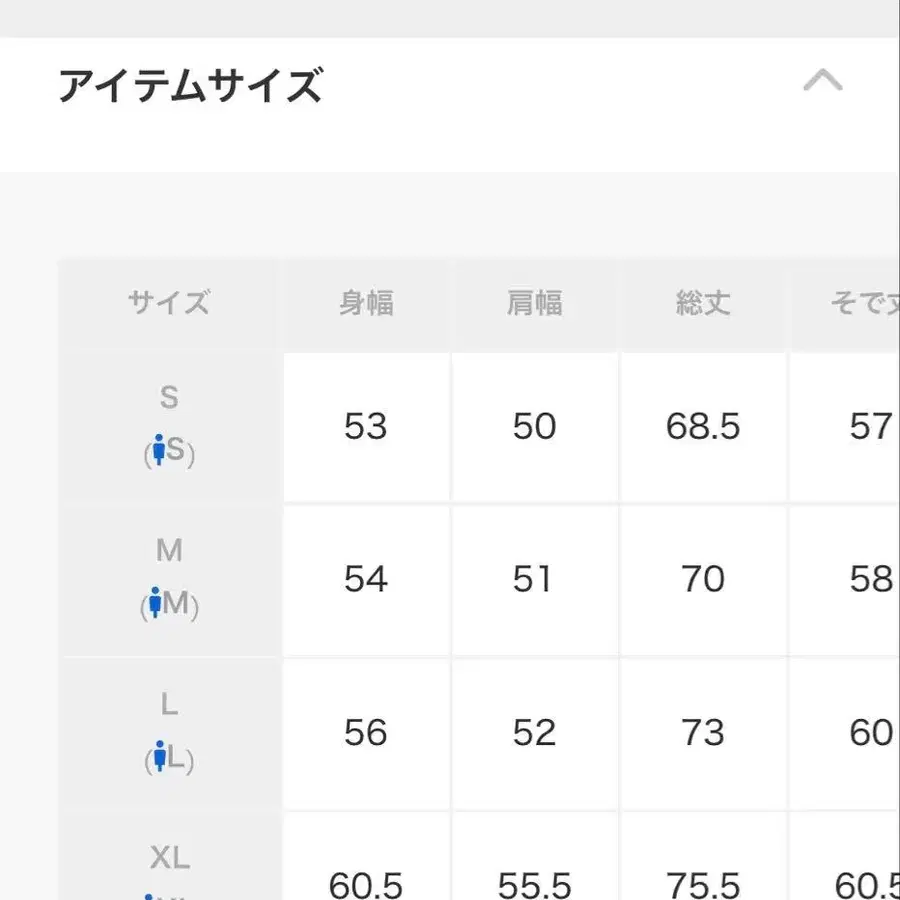
Task: Click the blue person icon beside size S
Action: (x=158, y=451)
